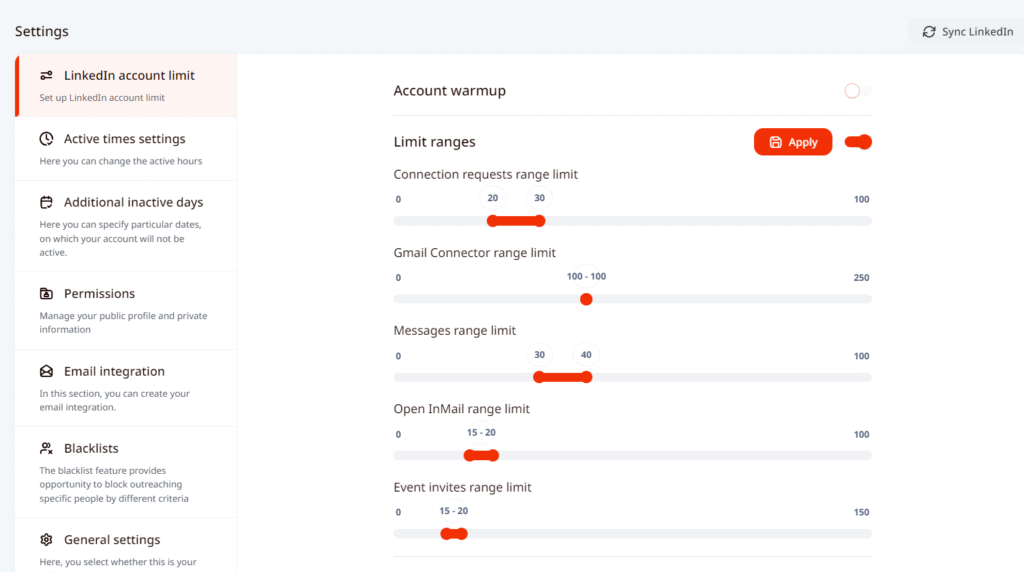Click the Open InMail range slider track
Screen dimensions: 1024x572
[680, 456]
